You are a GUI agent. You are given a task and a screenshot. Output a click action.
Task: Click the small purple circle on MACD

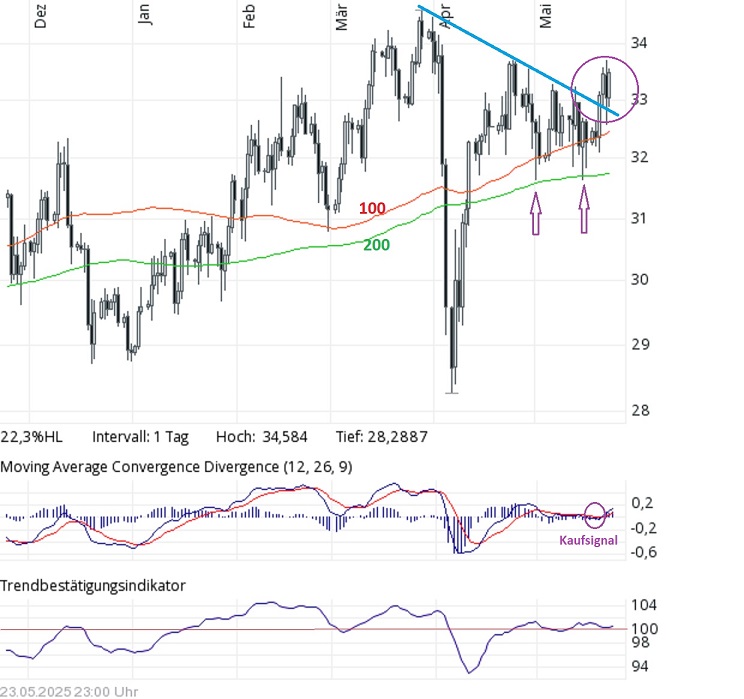(595, 515)
